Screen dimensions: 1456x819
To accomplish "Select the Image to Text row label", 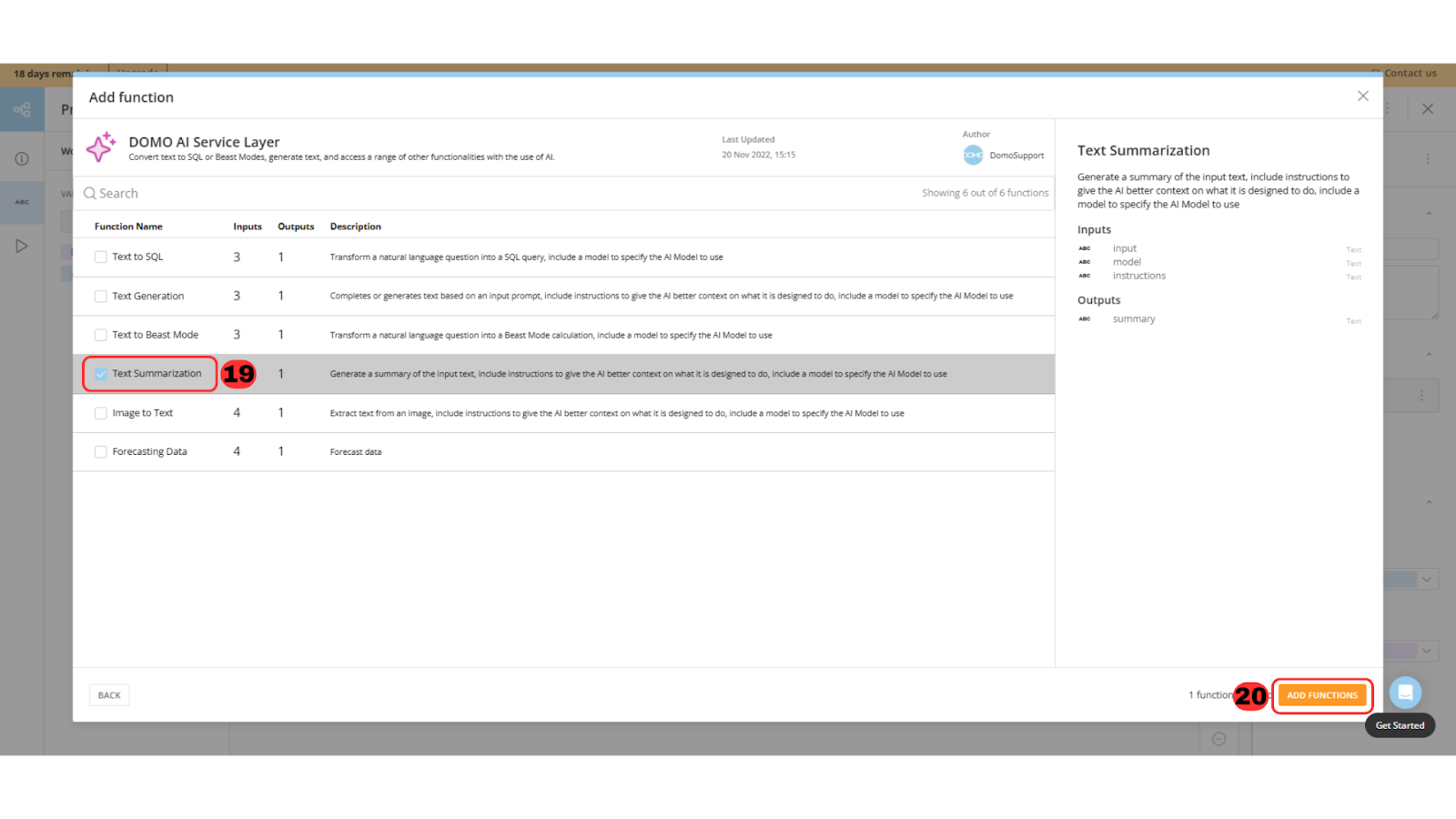I will click(x=143, y=413).
